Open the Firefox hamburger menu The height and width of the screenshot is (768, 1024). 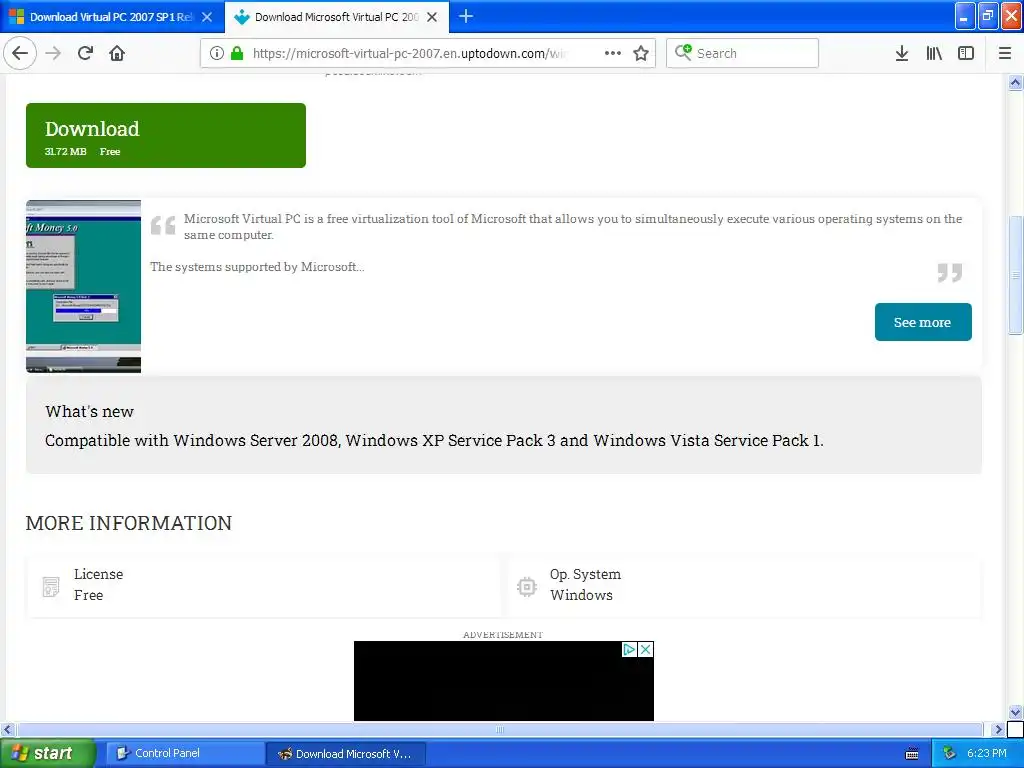[1005, 53]
